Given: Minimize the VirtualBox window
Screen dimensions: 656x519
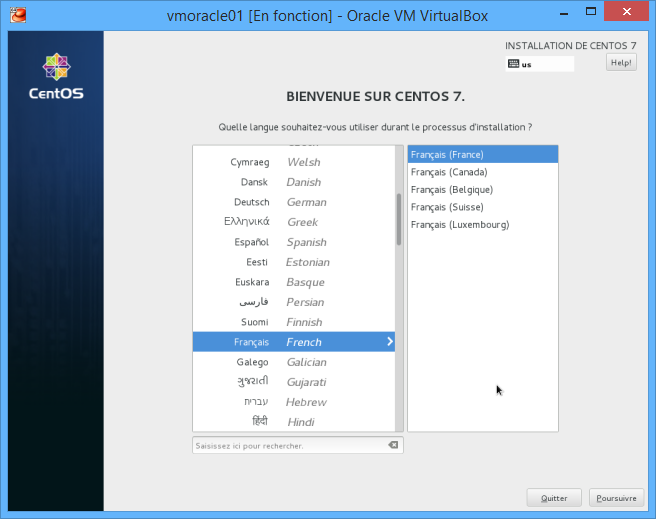Looking at the screenshot, I should (x=564, y=13).
